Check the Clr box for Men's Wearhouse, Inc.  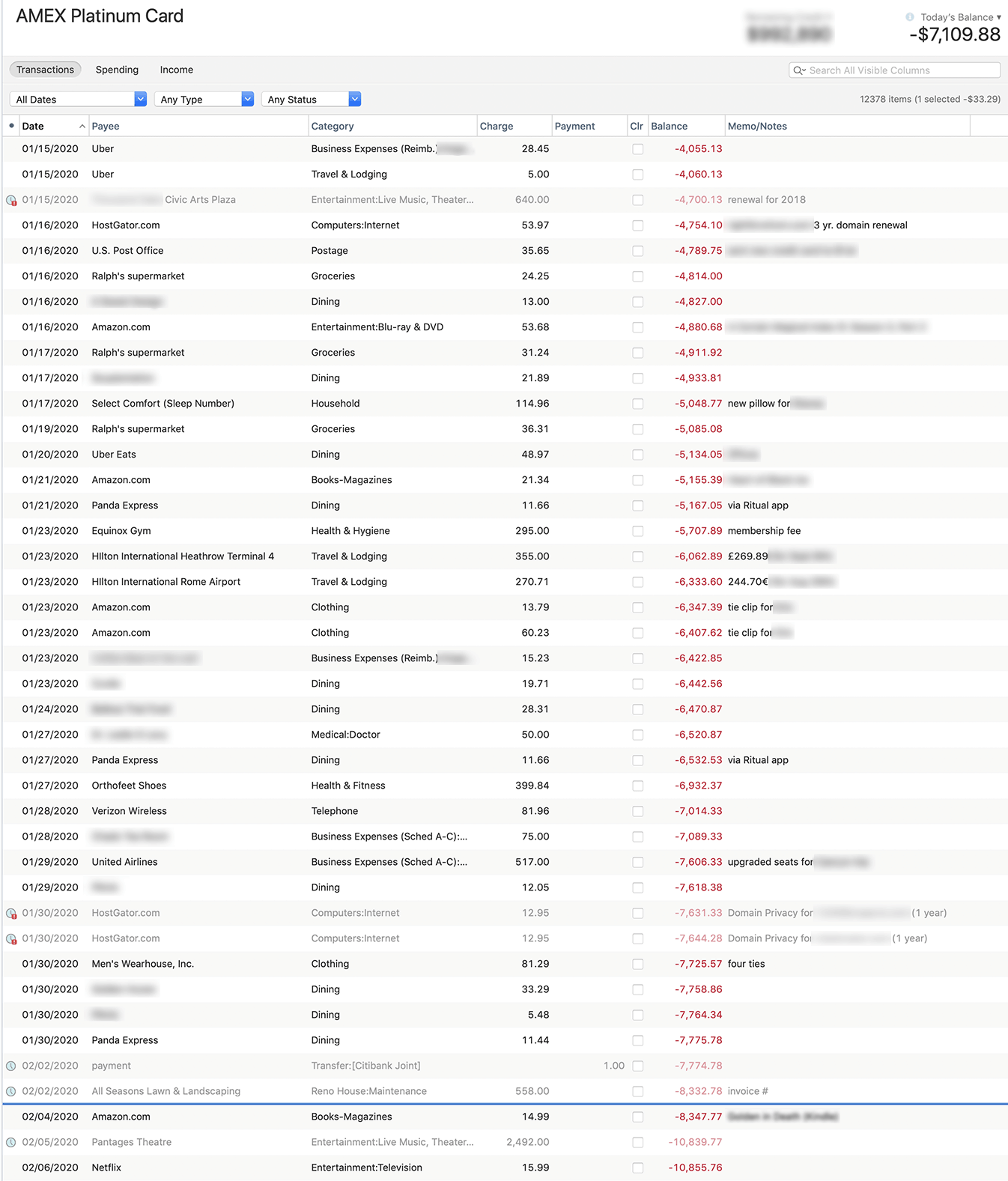coord(637,964)
